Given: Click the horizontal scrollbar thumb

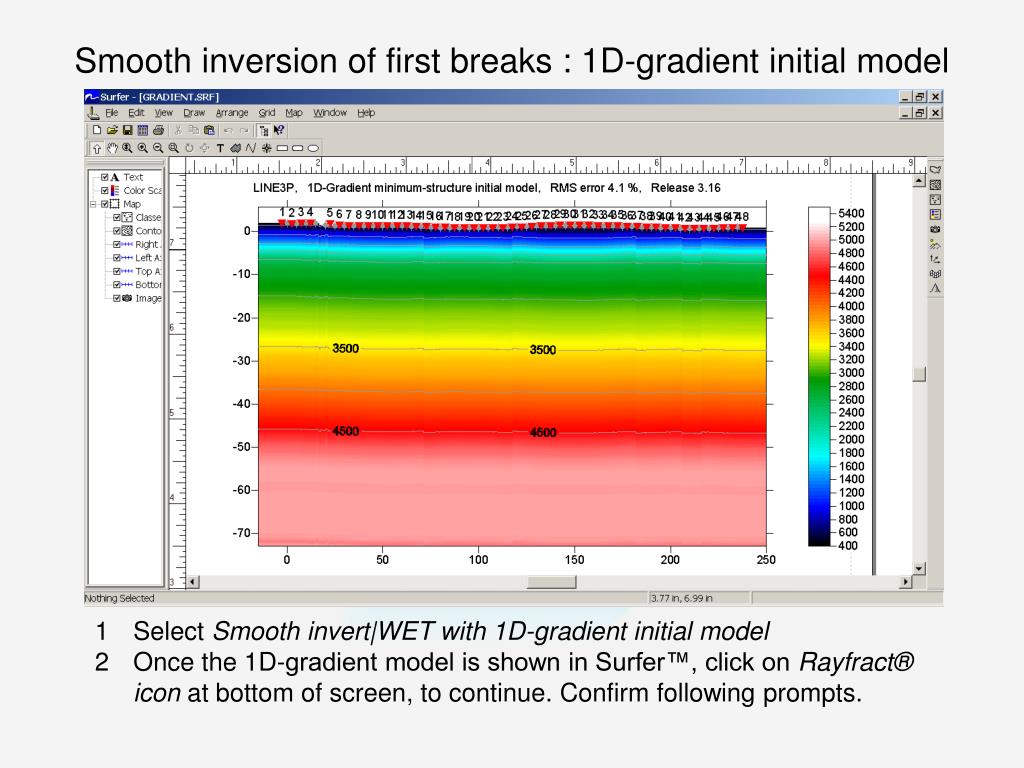Looking at the screenshot, I should click(551, 582).
